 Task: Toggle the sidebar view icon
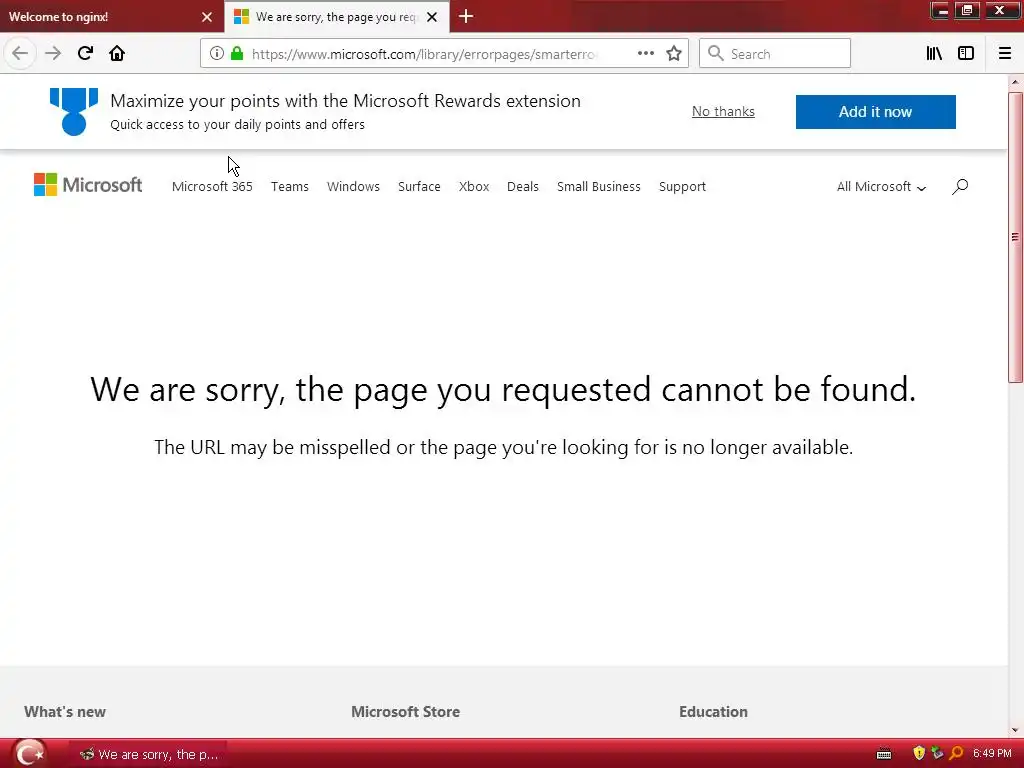[x=966, y=53]
